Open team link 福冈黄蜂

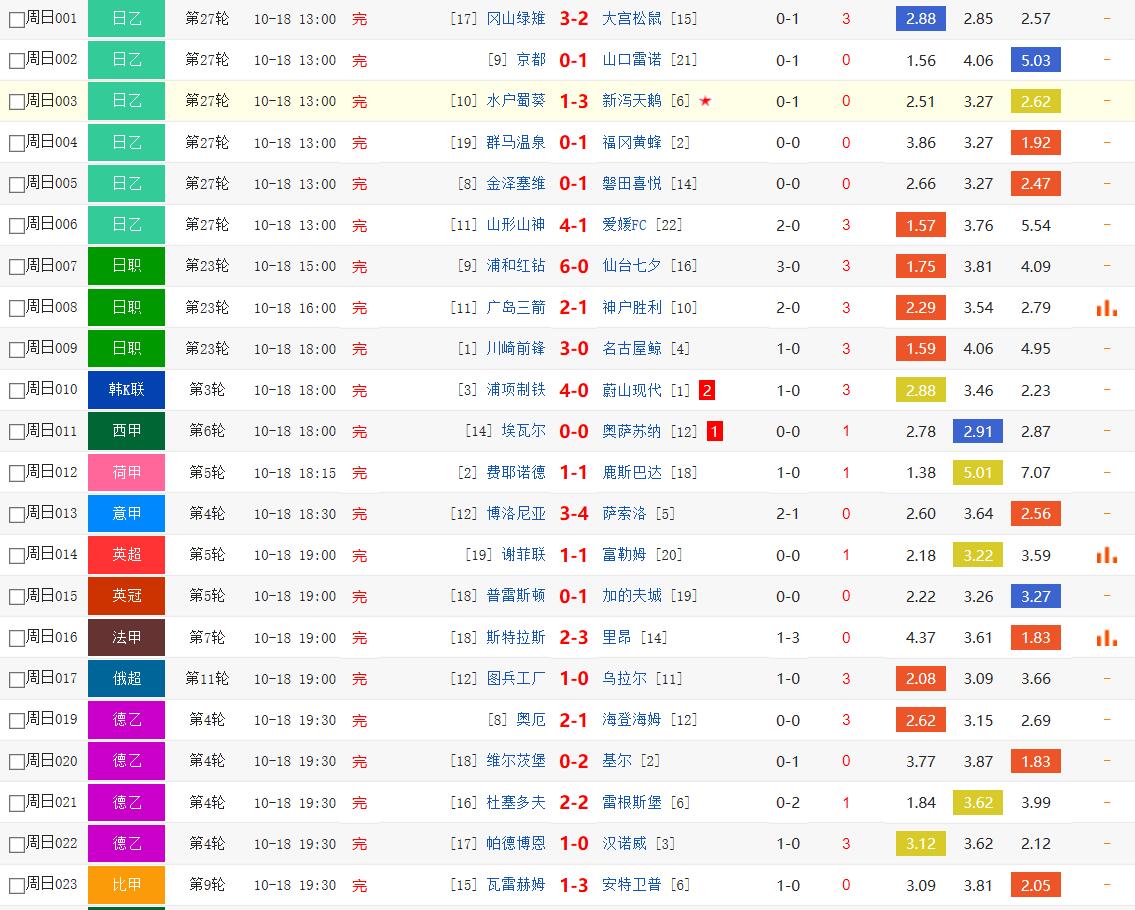tap(632, 142)
